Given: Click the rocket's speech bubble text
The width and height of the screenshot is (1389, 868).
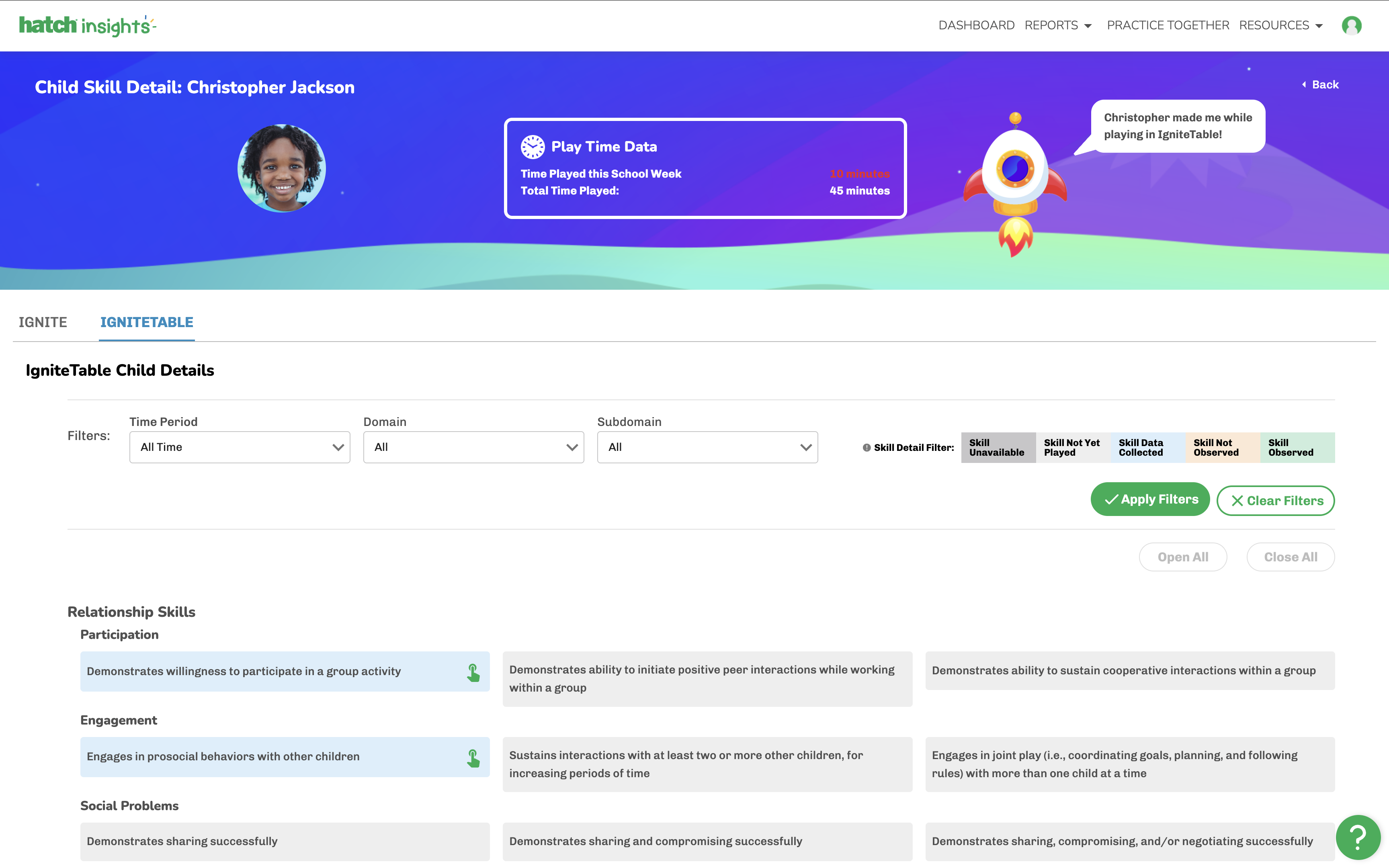Looking at the screenshot, I should pos(1178,126).
